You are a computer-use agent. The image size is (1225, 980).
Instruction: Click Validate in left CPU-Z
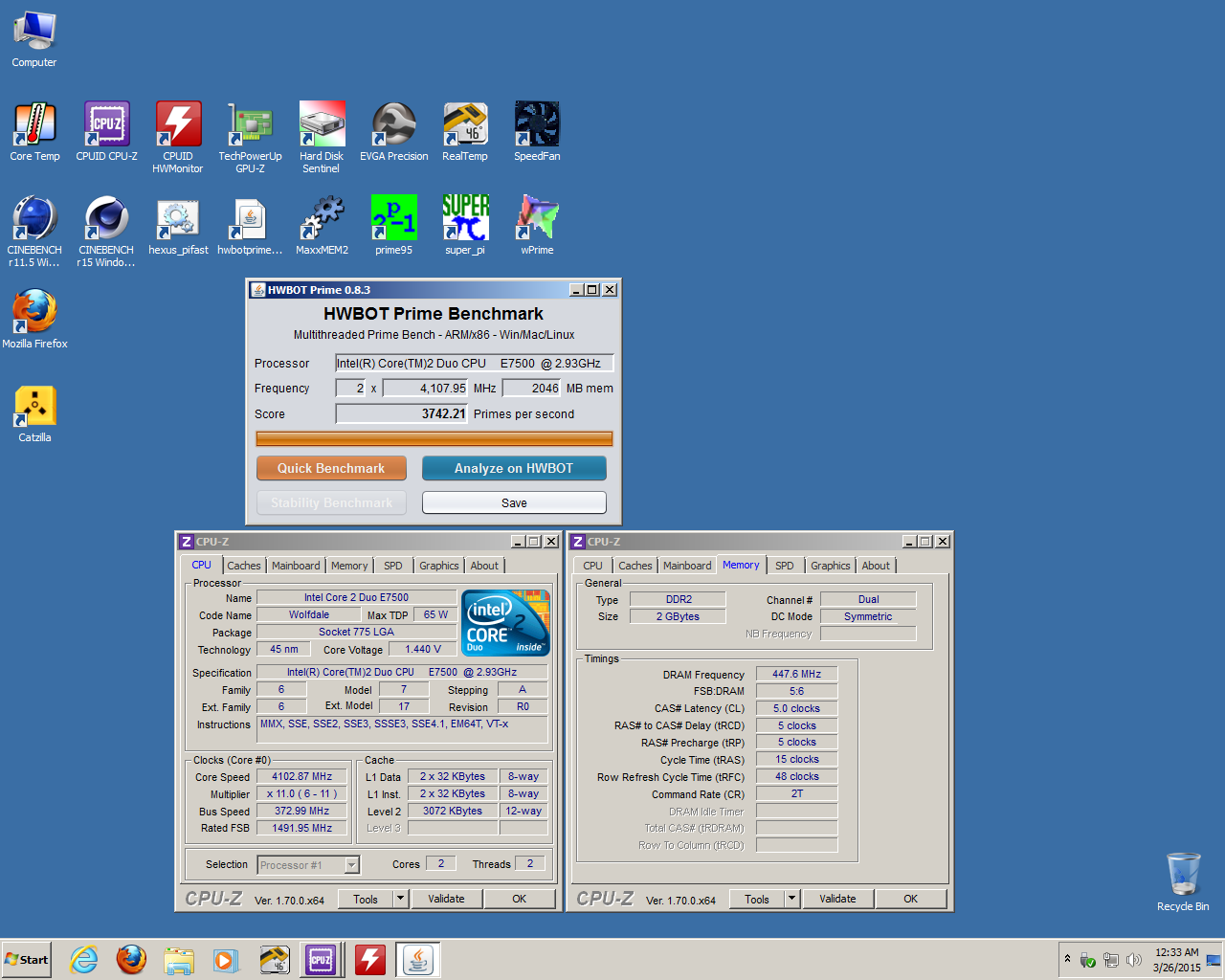click(x=446, y=899)
